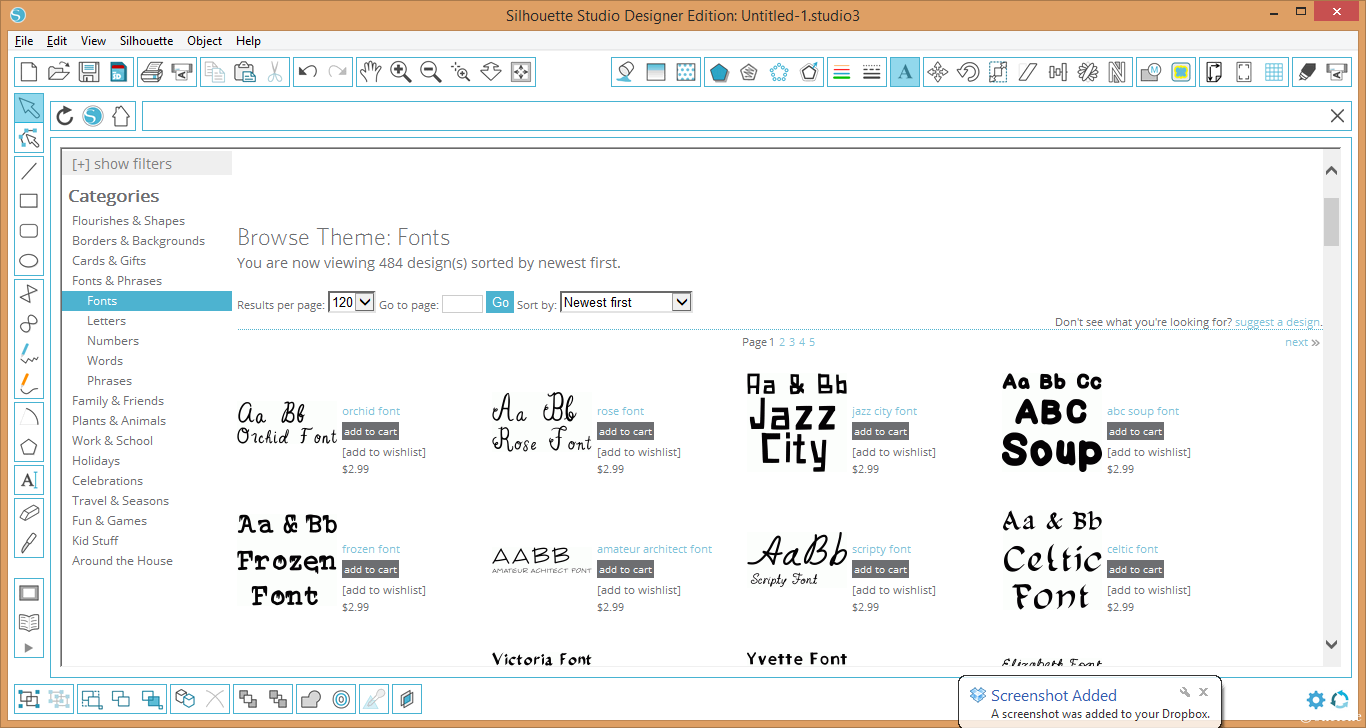Print using the printer icon
Screen dimensions: 1366x728
tap(152, 72)
